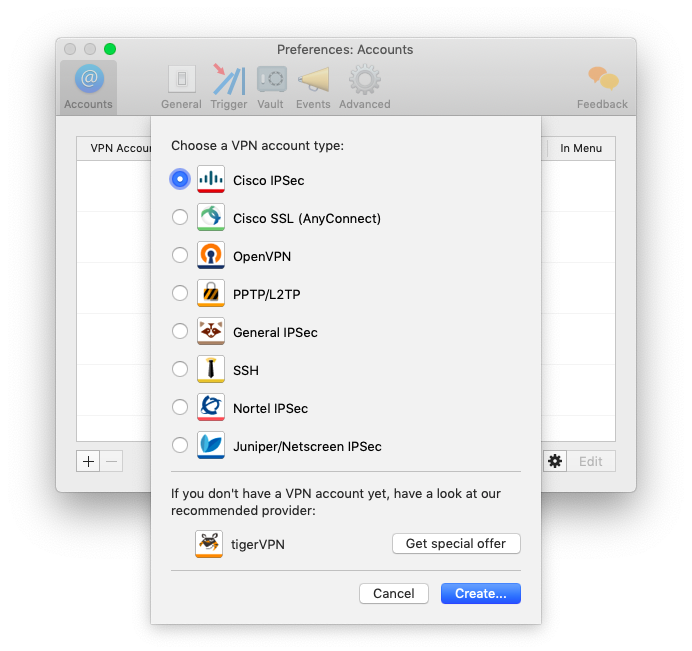Click the Cisco AnyConnect globe icon
Screen dimensions: 692x651
point(211,217)
